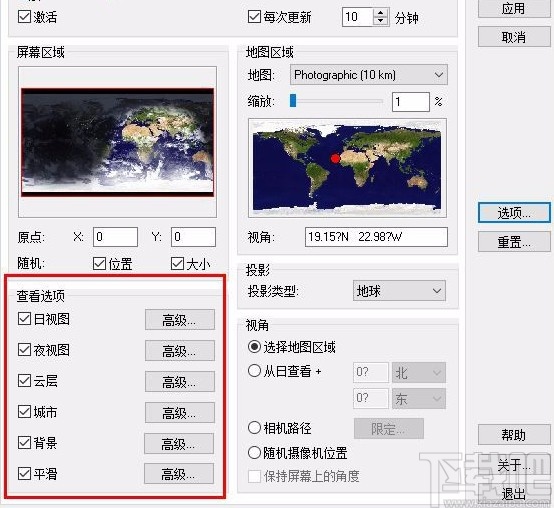Click the 退出 button
The image size is (554, 508).
(514, 493)
